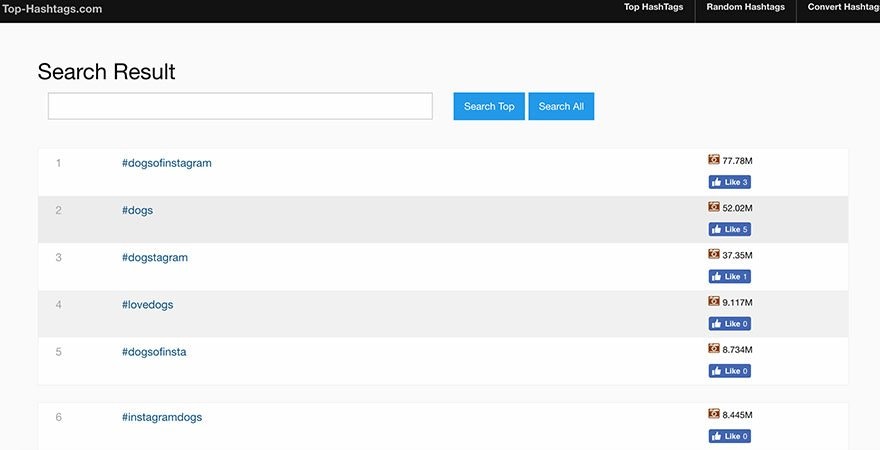Click Instagram icon beside 8.445M count
Viewport: 880px width, 450px height.
(714, 413)
